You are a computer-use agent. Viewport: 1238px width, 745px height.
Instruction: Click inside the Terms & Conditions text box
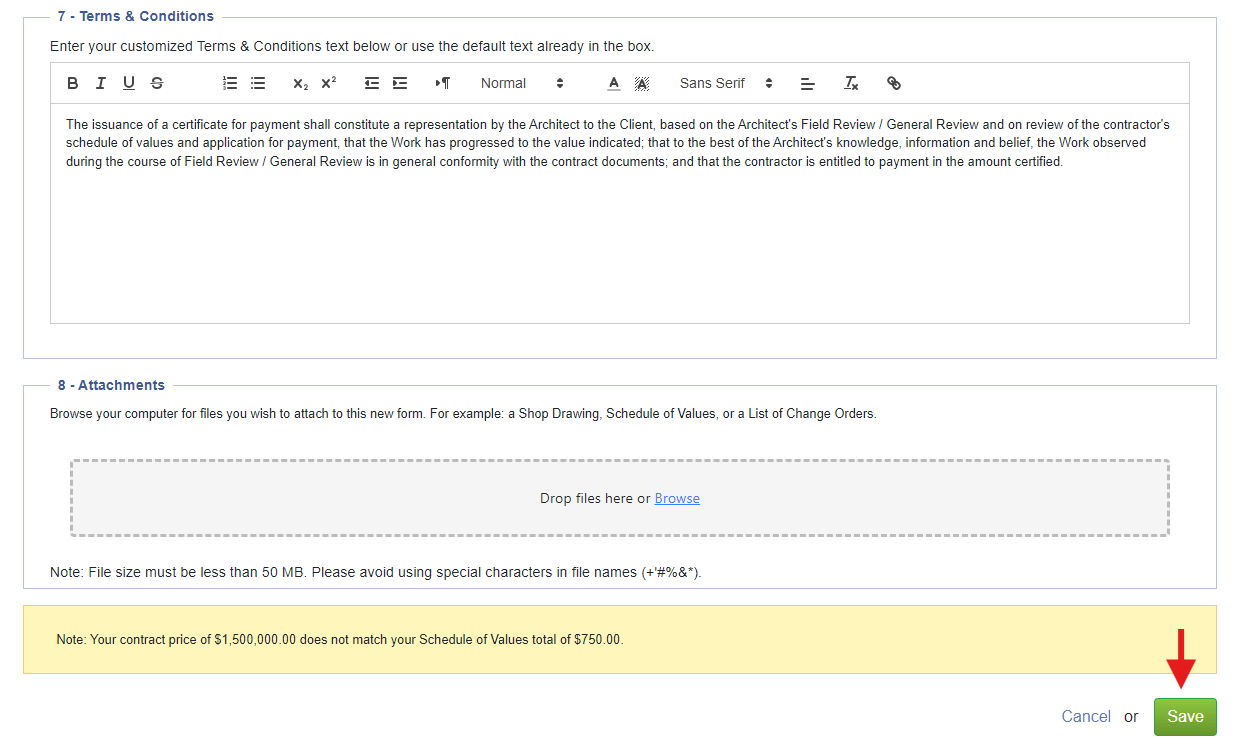tap(620, 213)
